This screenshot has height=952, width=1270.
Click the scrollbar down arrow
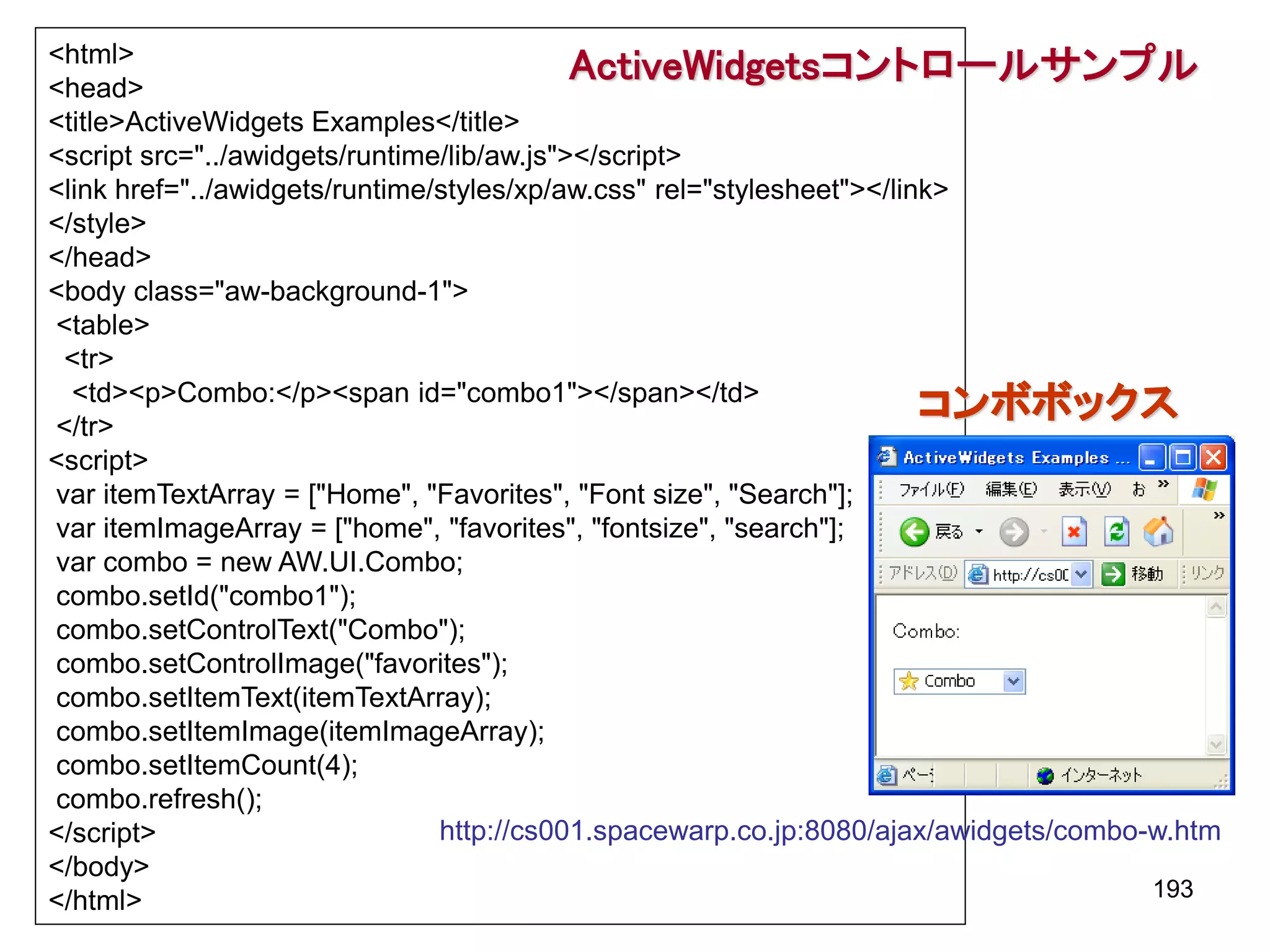click(x=1216, y=744)
